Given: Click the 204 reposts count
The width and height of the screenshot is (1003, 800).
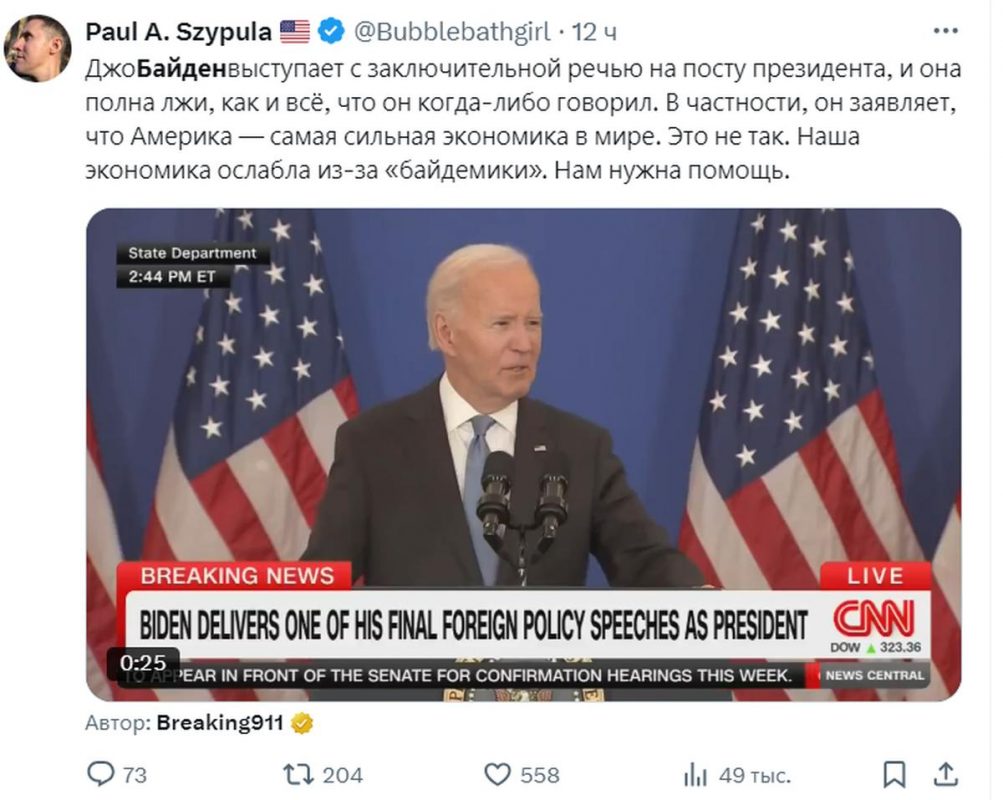Looking at the screenshot, I should [342, 775].
